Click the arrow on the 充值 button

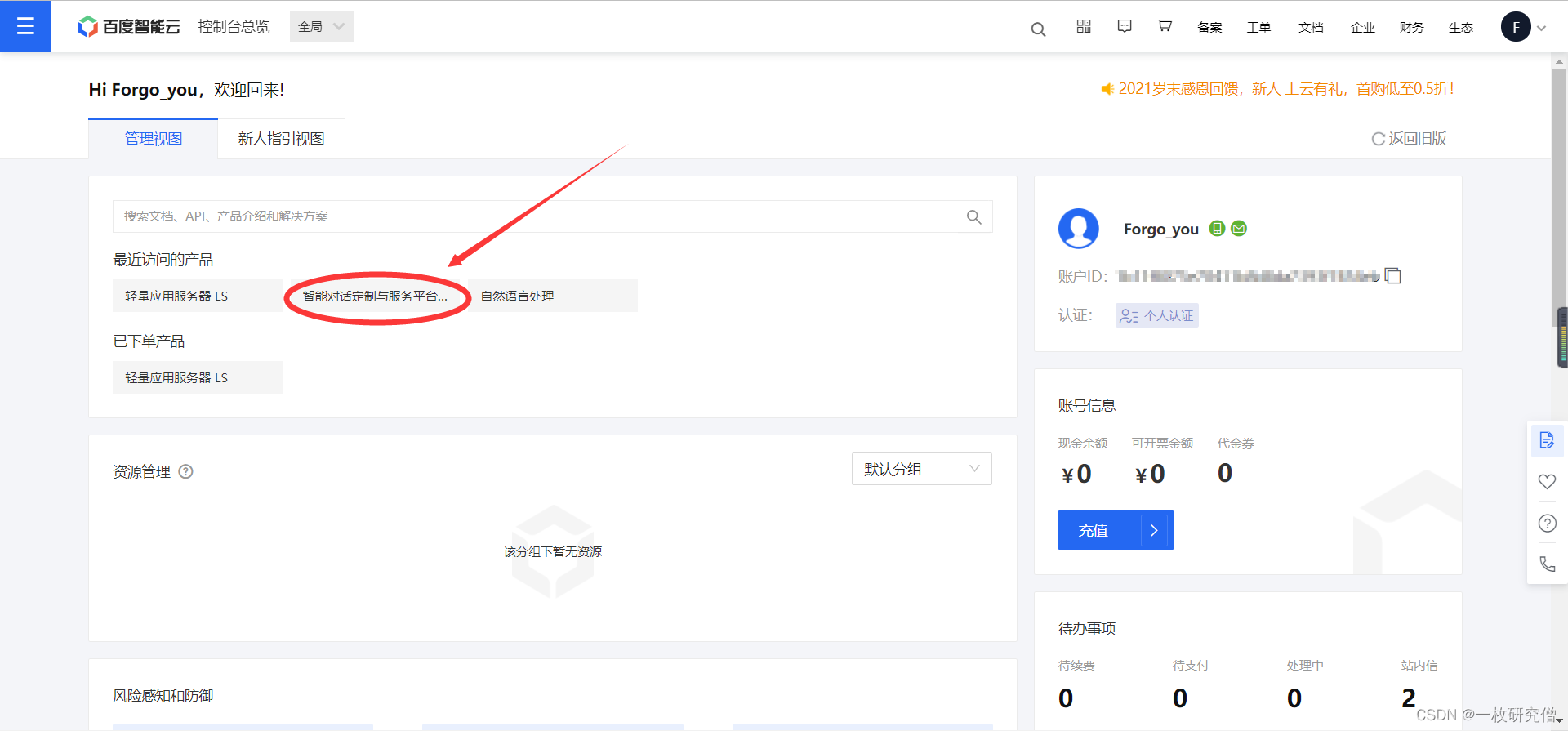tap(1154, 530)
